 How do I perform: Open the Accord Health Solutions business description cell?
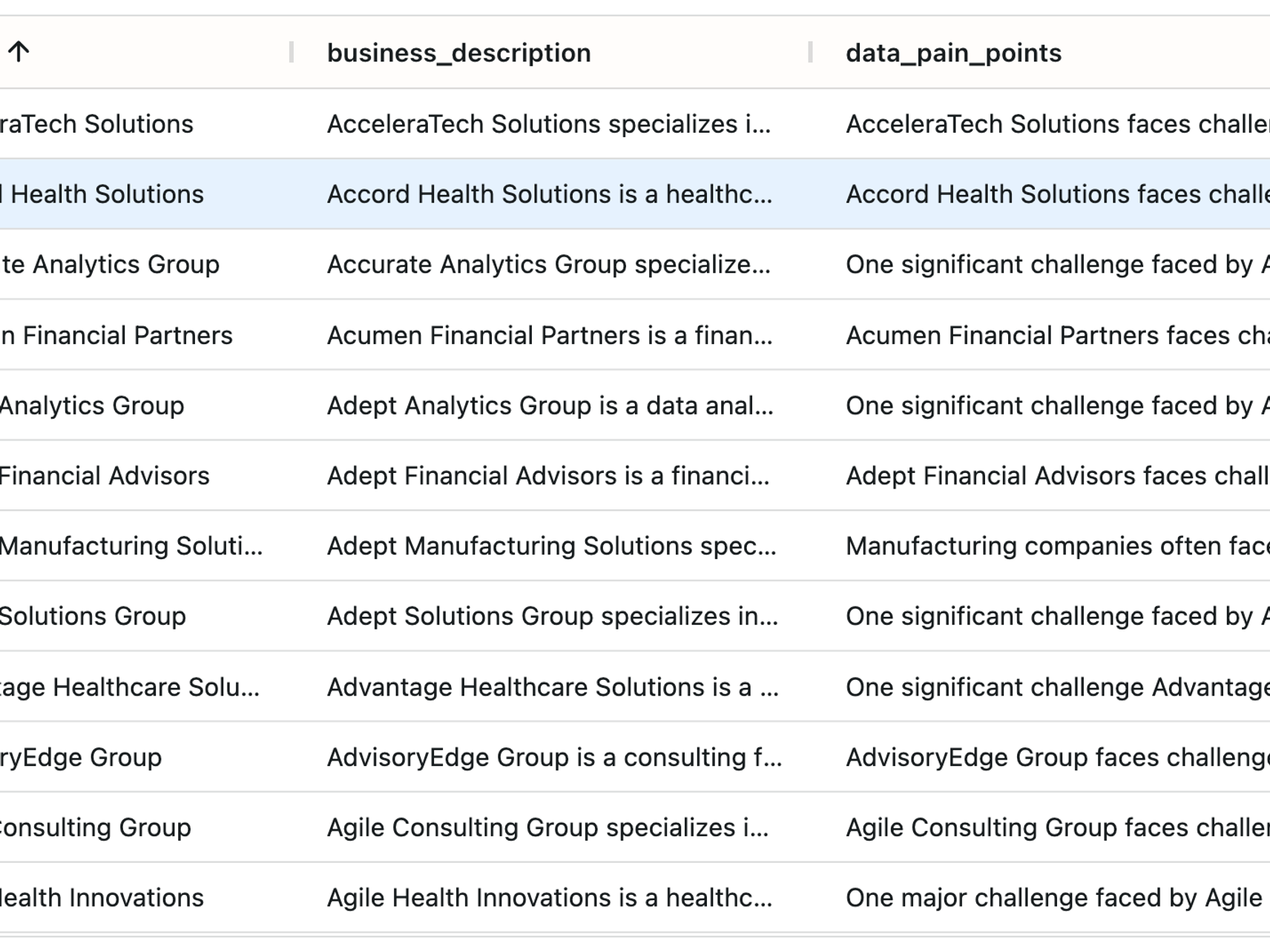549,194
